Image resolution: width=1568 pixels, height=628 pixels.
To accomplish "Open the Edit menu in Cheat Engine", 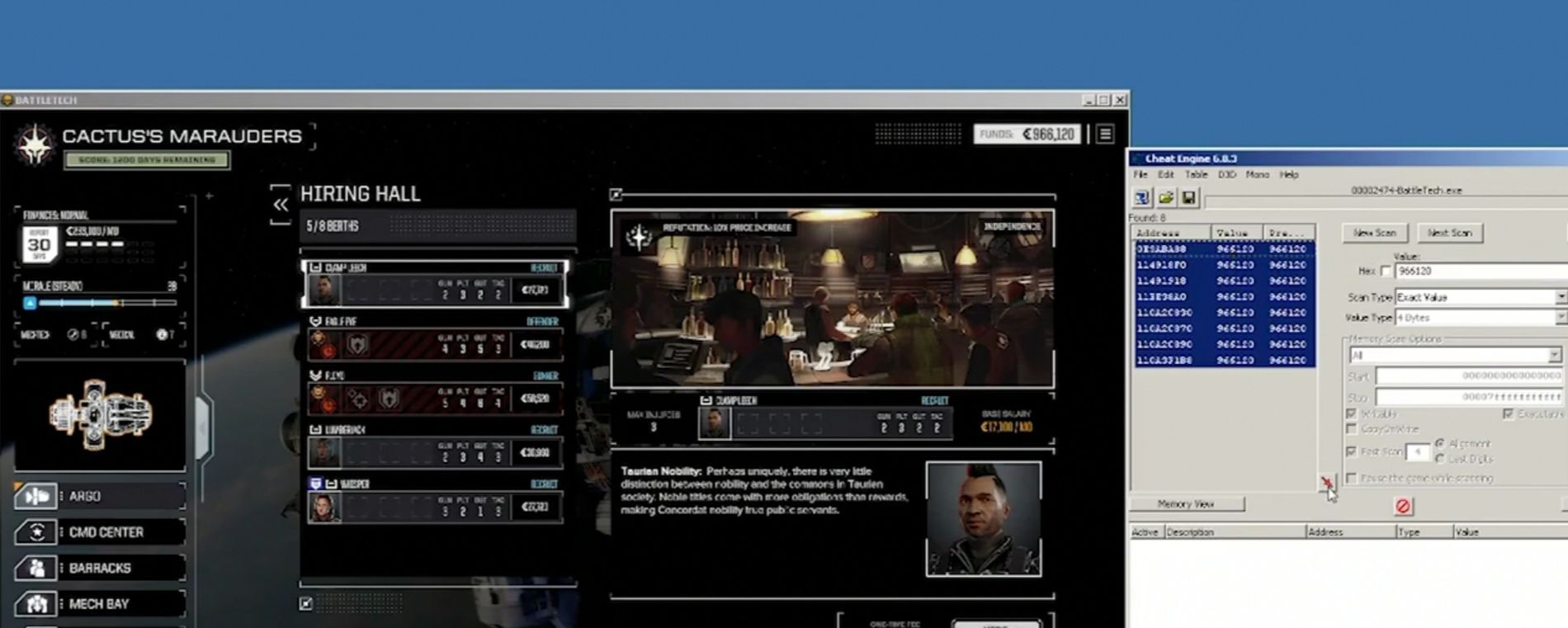I will 1165,175.
